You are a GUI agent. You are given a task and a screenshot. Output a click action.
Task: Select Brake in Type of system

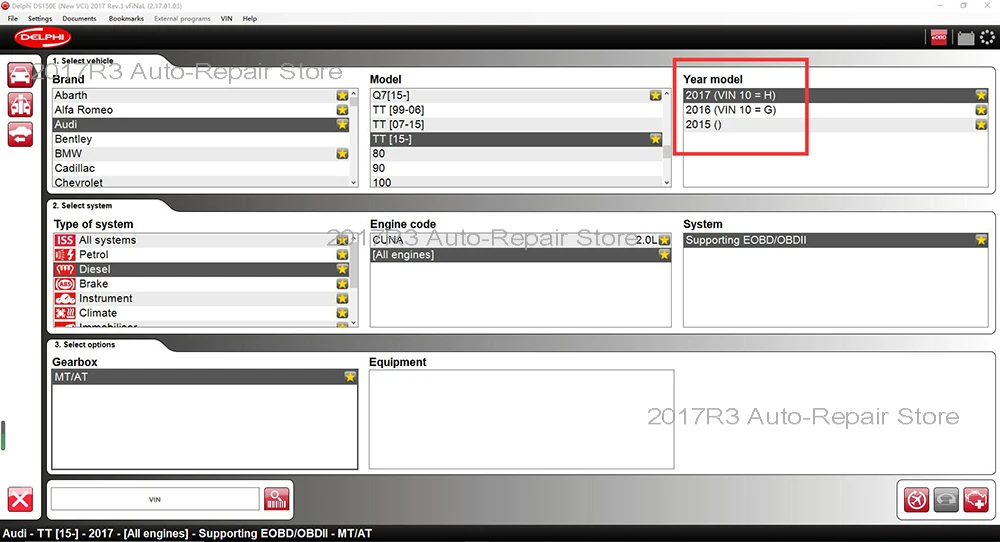point(202,284)
